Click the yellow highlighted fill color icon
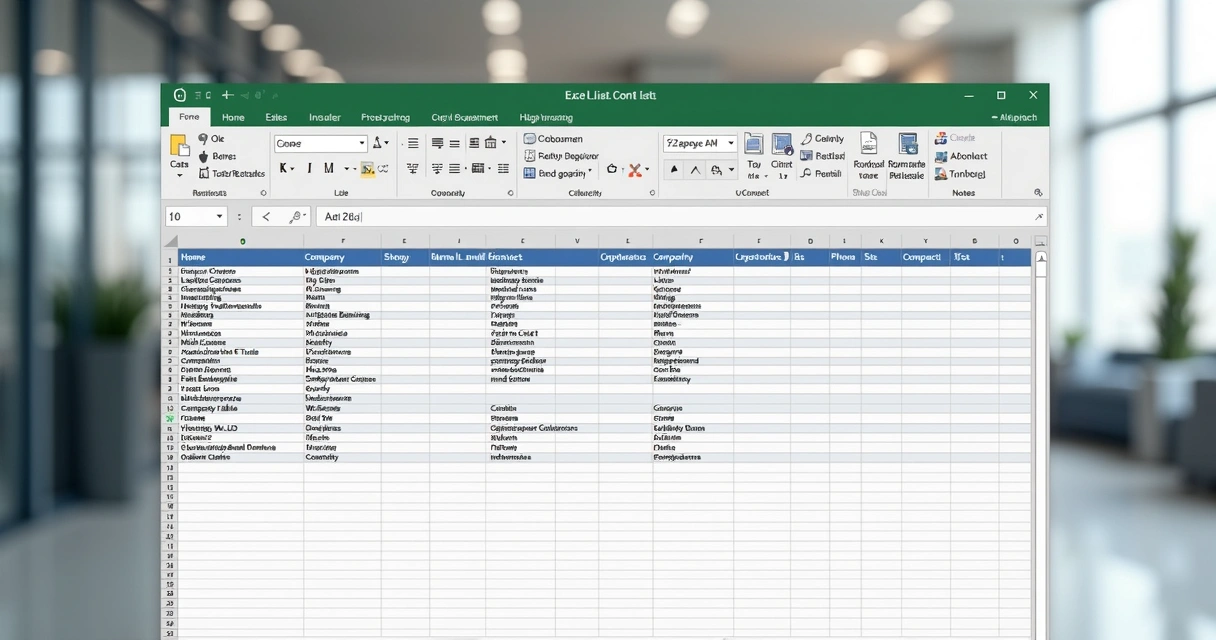1216x640 pixels. (367, 169)
